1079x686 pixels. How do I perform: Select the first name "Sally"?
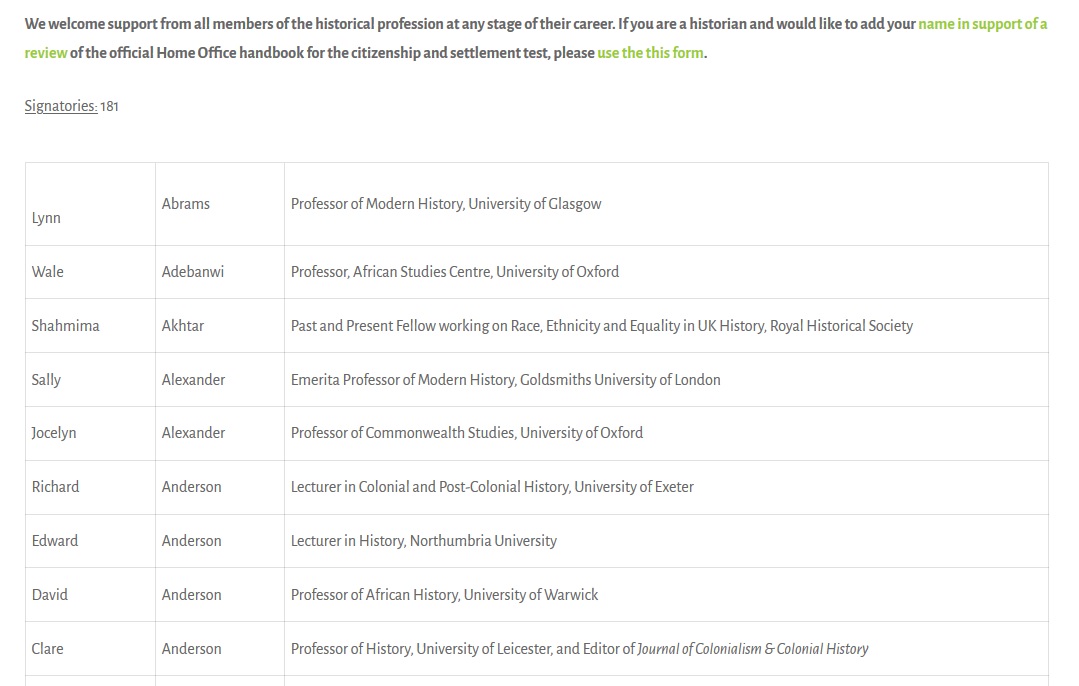(46, 380)
